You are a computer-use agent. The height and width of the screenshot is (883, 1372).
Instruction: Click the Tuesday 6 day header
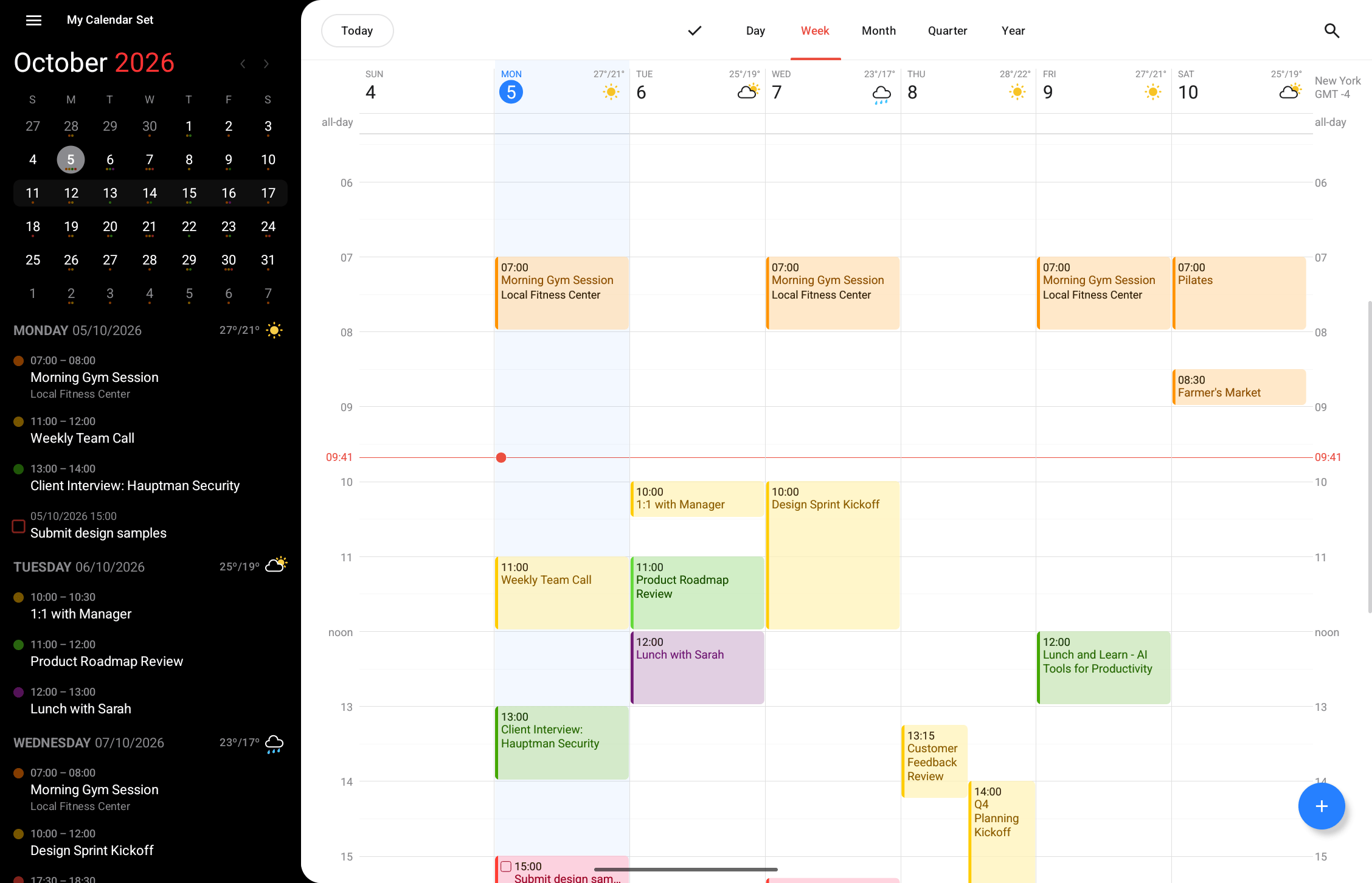698,86
